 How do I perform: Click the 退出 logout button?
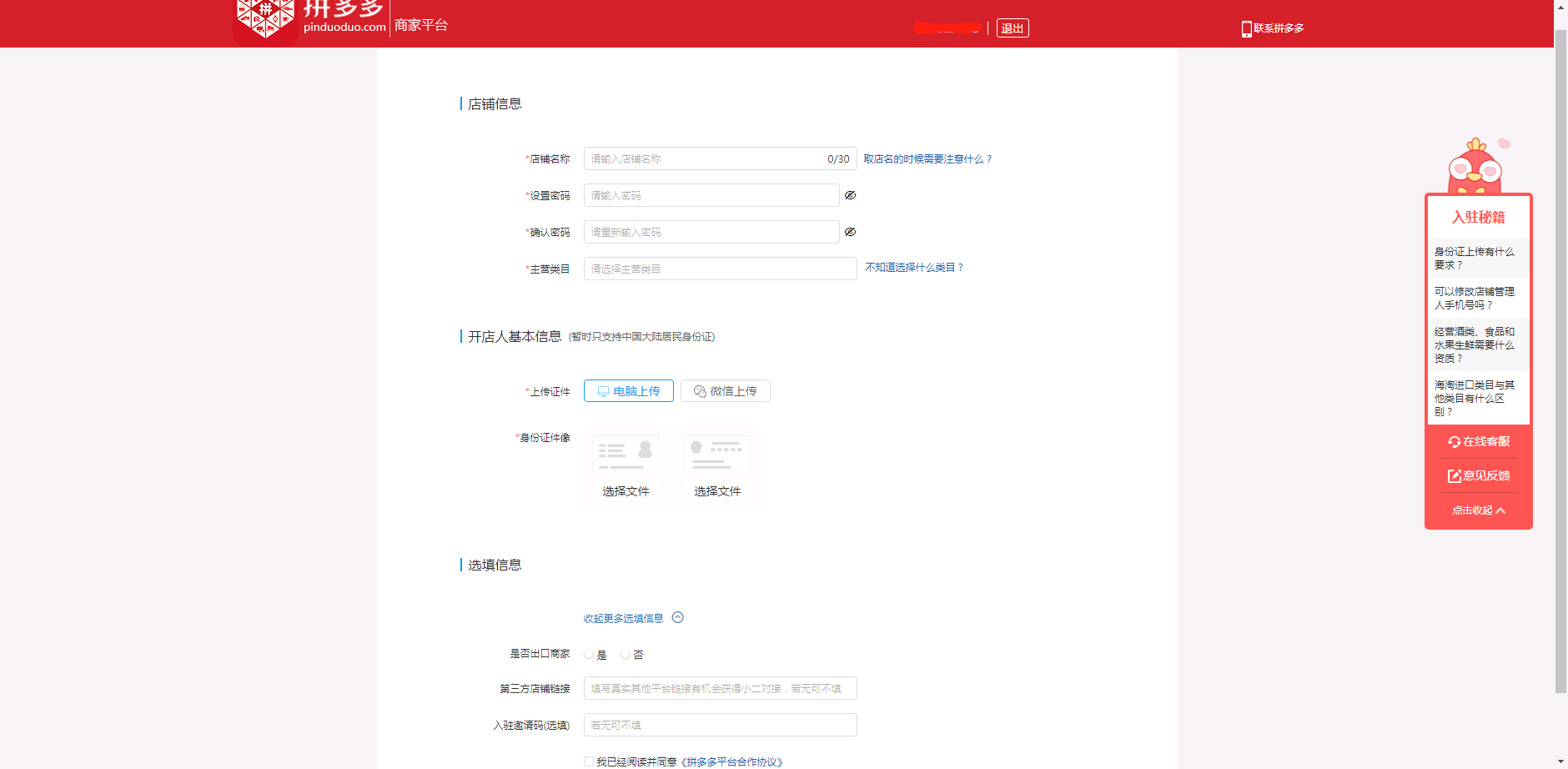pos(1013,28)
